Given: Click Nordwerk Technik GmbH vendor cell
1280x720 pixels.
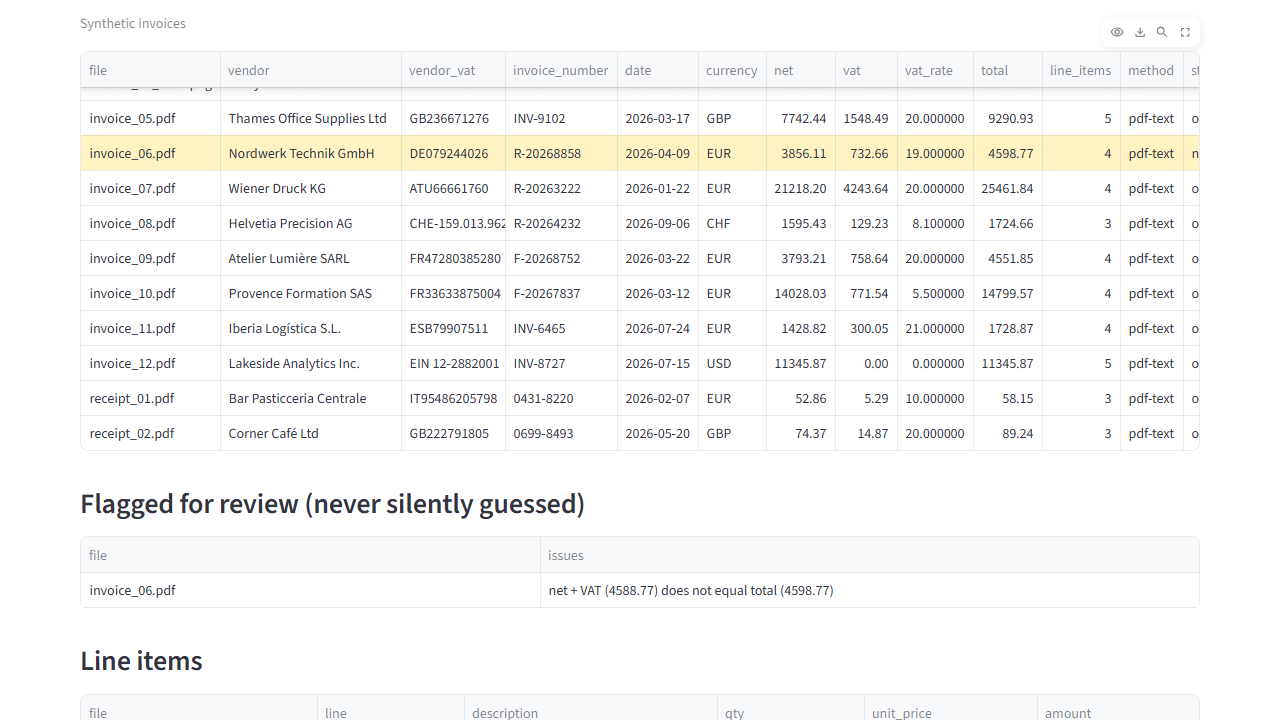Looking at the screenshot, I should coord(311,153).
